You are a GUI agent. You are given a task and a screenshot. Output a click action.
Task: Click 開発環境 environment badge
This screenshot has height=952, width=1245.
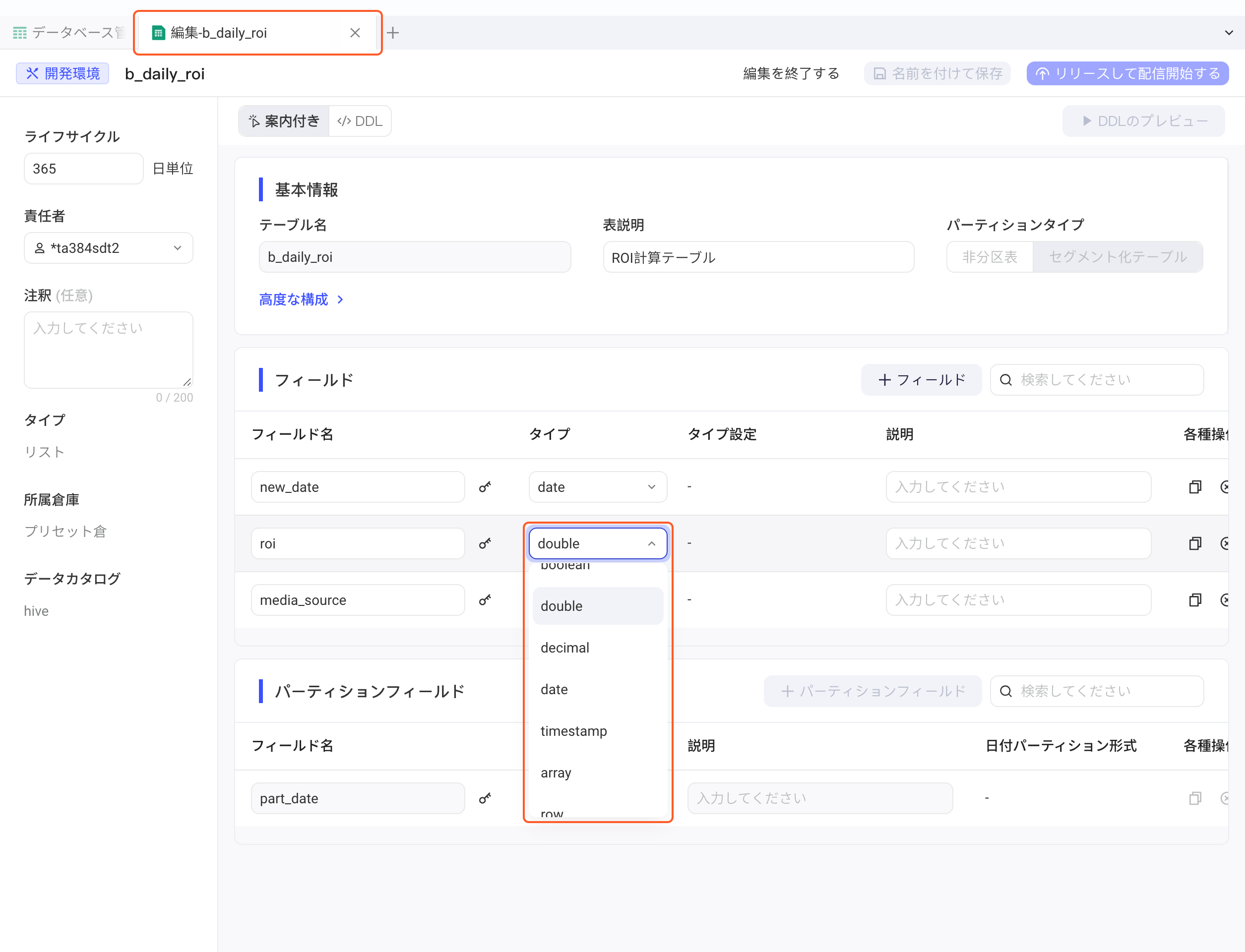(x=62, y=74)
